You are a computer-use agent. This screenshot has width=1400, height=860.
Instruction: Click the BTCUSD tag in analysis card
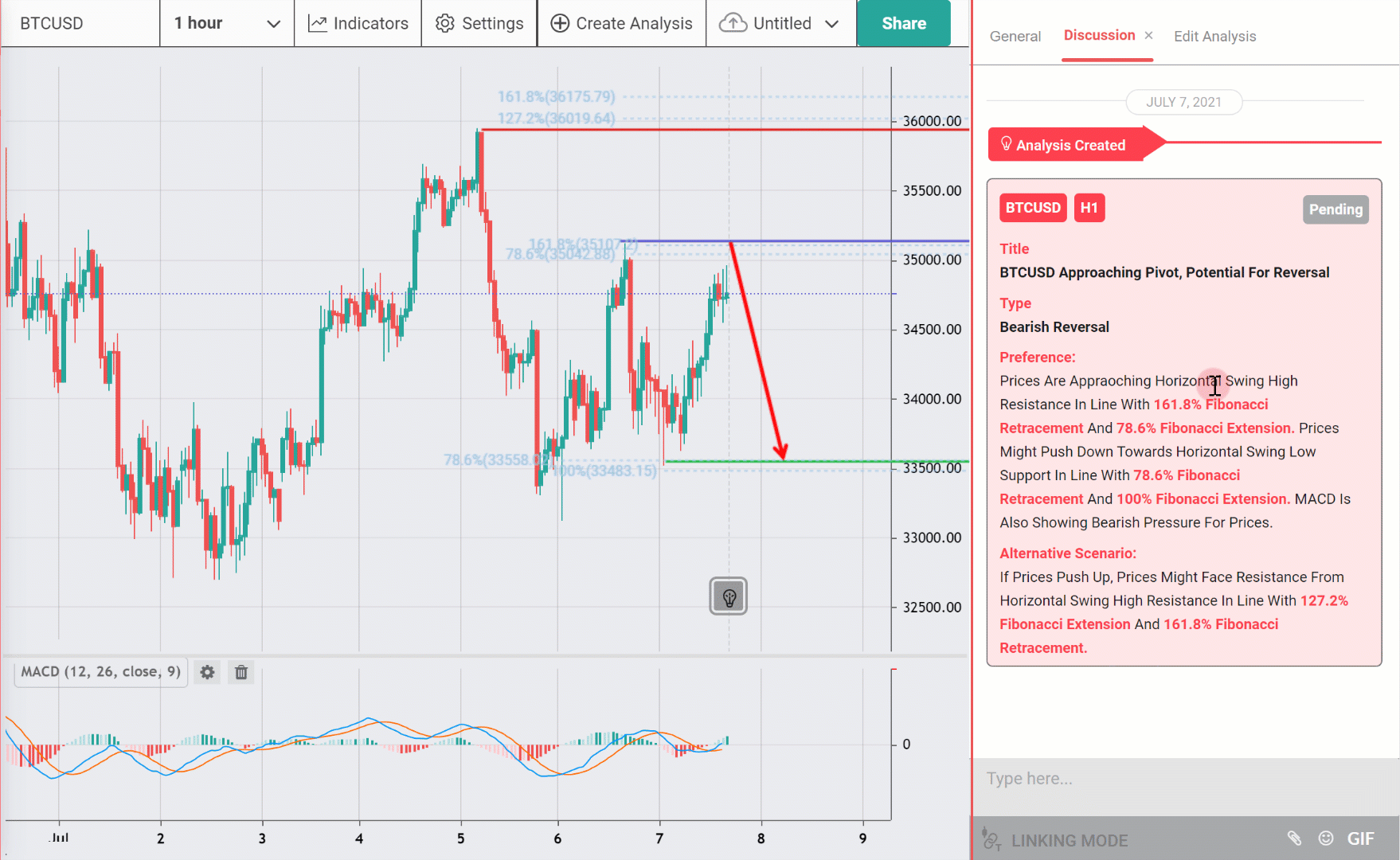pos(1033,208)
